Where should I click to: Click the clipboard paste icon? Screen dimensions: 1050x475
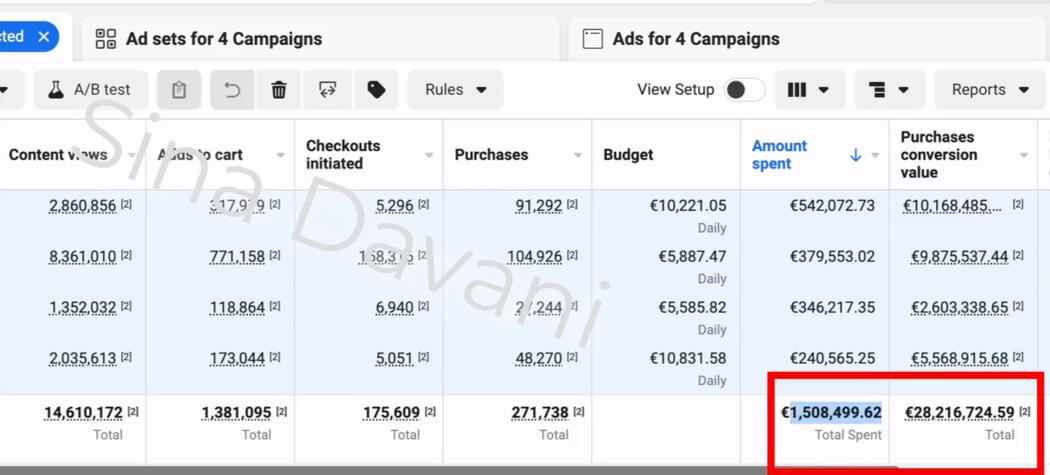pos(179,90)
